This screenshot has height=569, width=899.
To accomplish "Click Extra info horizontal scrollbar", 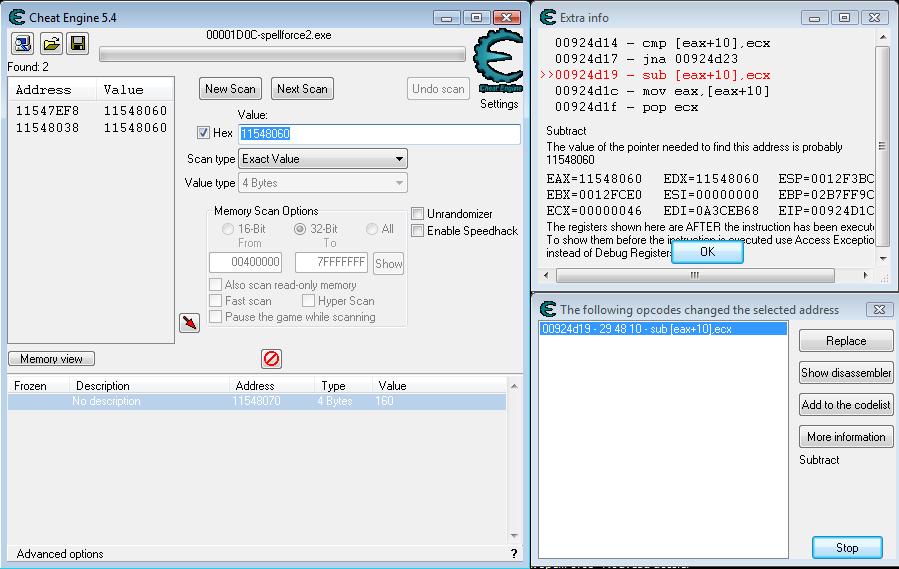I will [695, 275].
